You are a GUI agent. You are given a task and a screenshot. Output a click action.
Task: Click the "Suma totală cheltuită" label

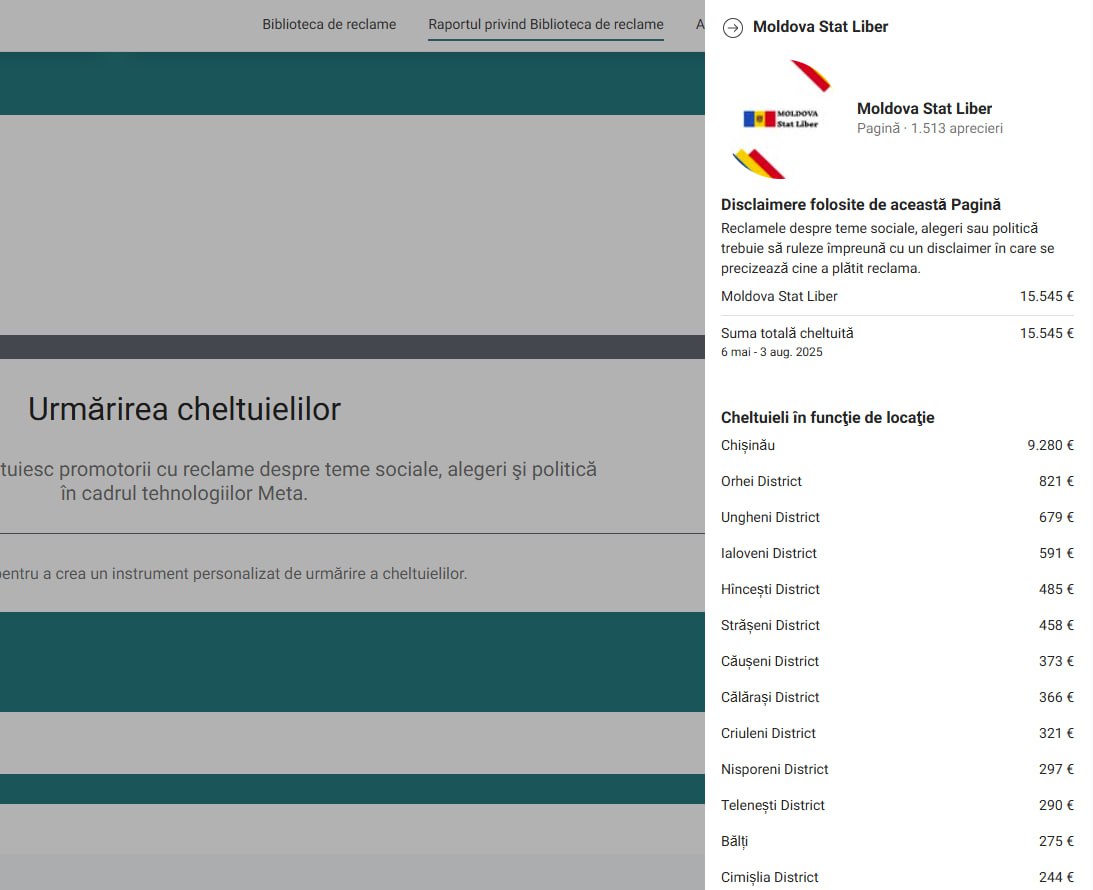click(787, 333)
